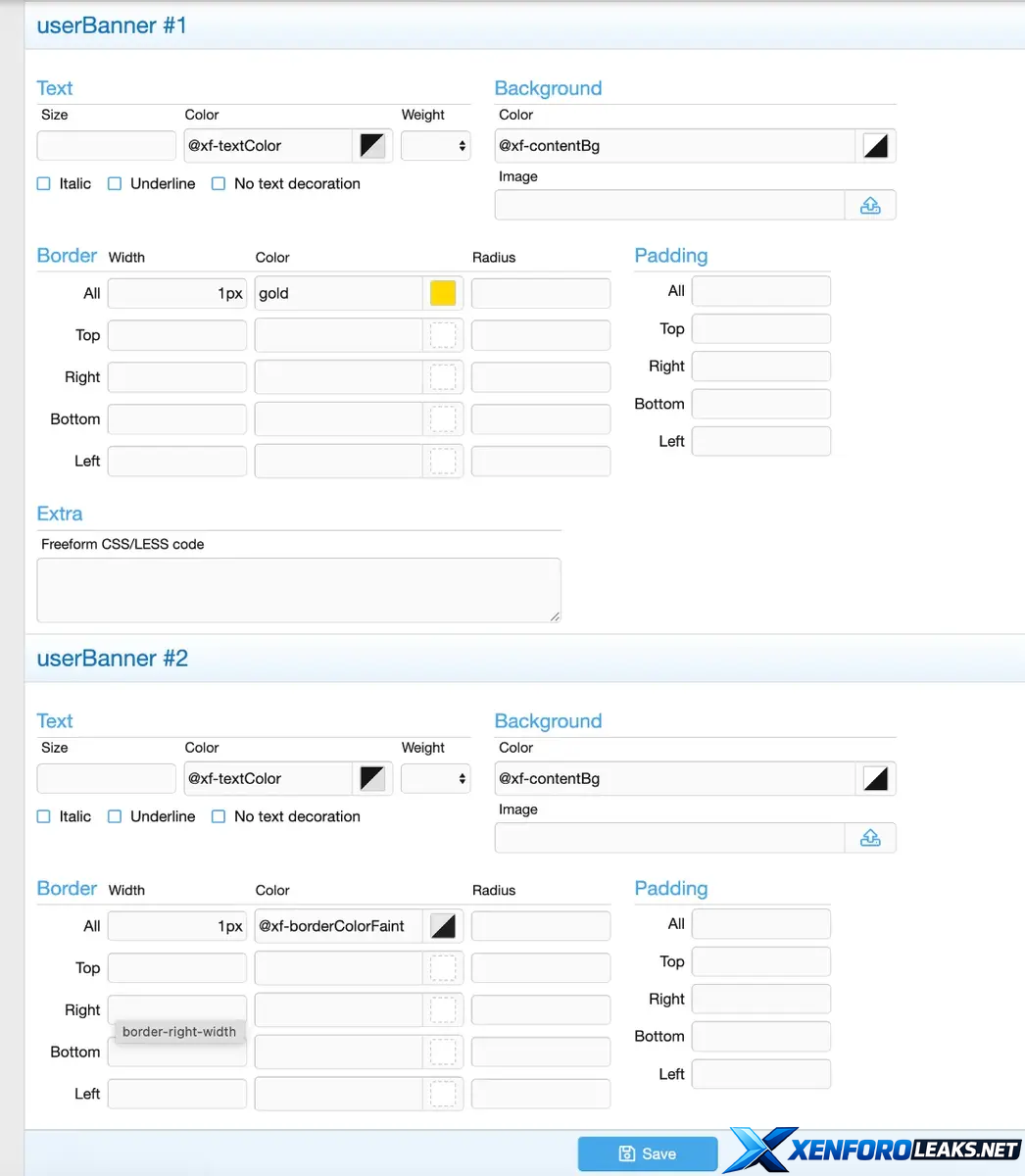Open userBanner #1 top border color picker
1025x1176 pixels.
(443, 335)
